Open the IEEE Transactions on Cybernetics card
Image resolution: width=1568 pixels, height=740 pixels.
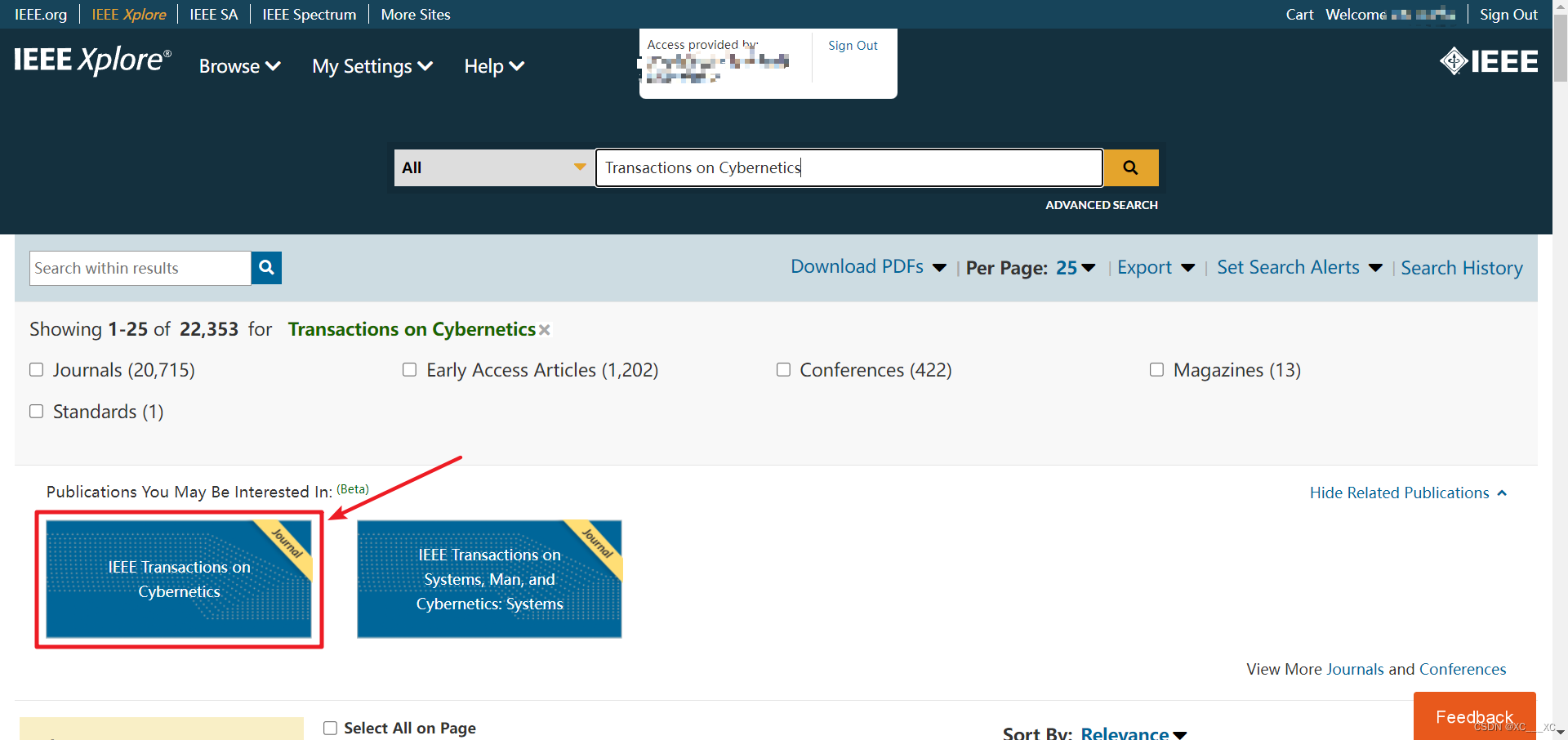click(x=179, y=579)
